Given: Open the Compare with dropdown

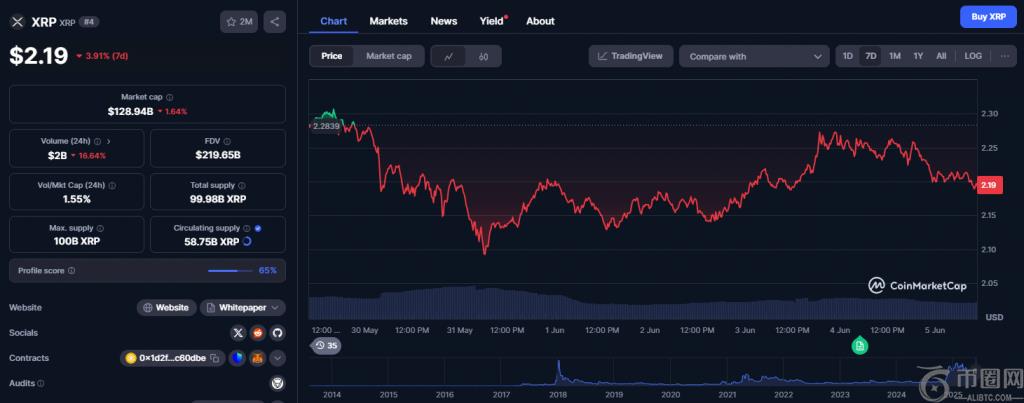Looking at the screenshot, I should [x=754, y=57].
